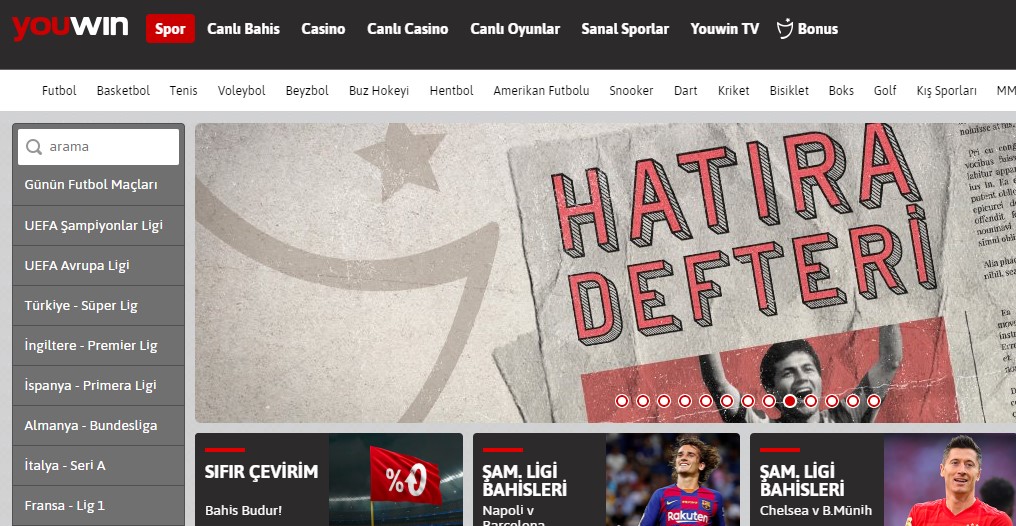Select Basketbol in the sports bar
This screenshot has width=1016, height=526.
coord(123,91)
